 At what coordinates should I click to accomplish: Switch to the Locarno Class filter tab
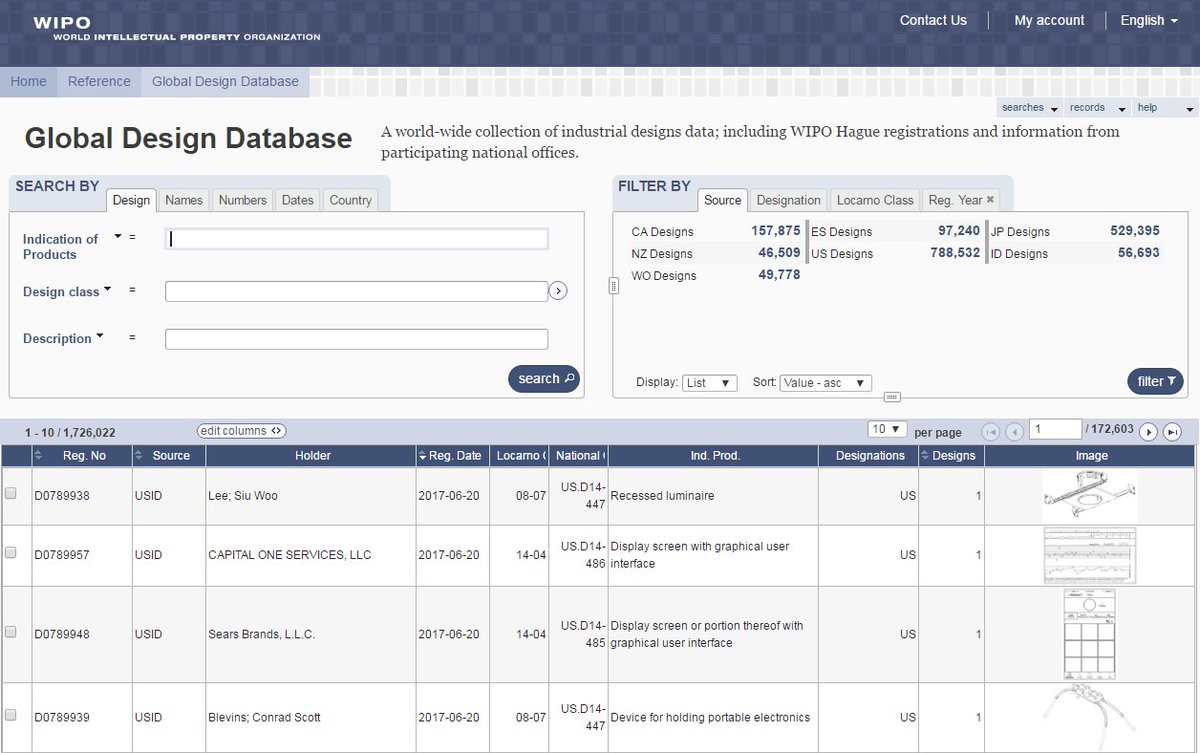875,200
